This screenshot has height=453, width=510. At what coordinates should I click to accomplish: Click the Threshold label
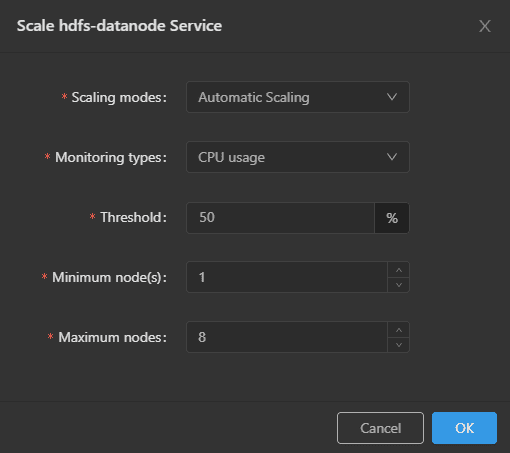[133, 217]
